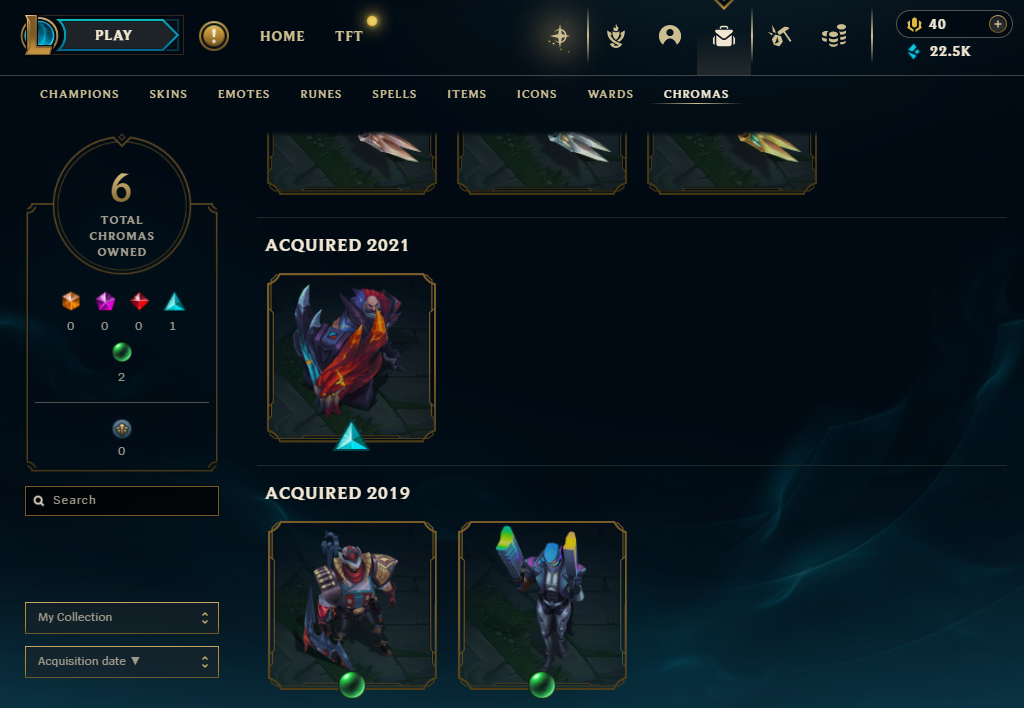Switch to the Emotes tab
This screenshot has height=708, width=1024.
(244, 94)
